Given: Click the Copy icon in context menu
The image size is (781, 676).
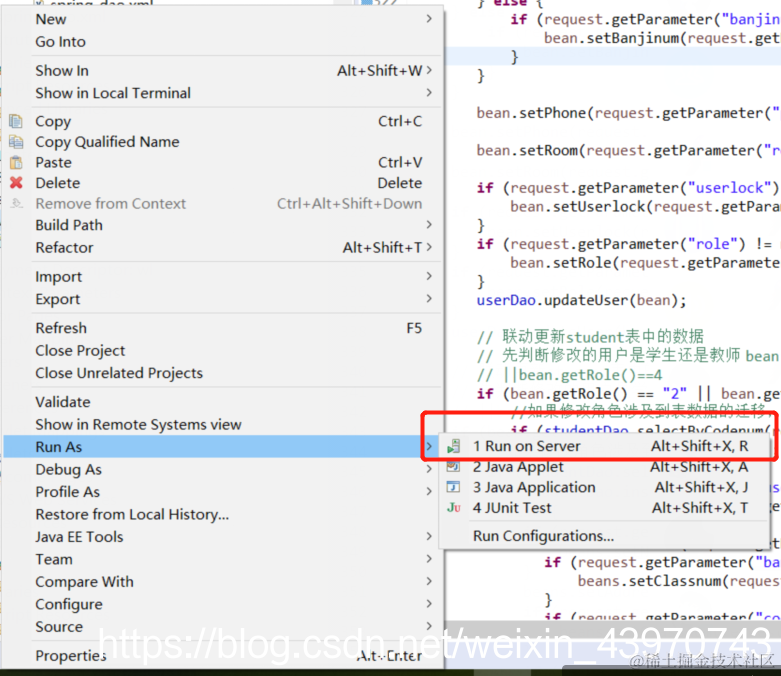Looking at the screenshot, I should coord(16,121).
